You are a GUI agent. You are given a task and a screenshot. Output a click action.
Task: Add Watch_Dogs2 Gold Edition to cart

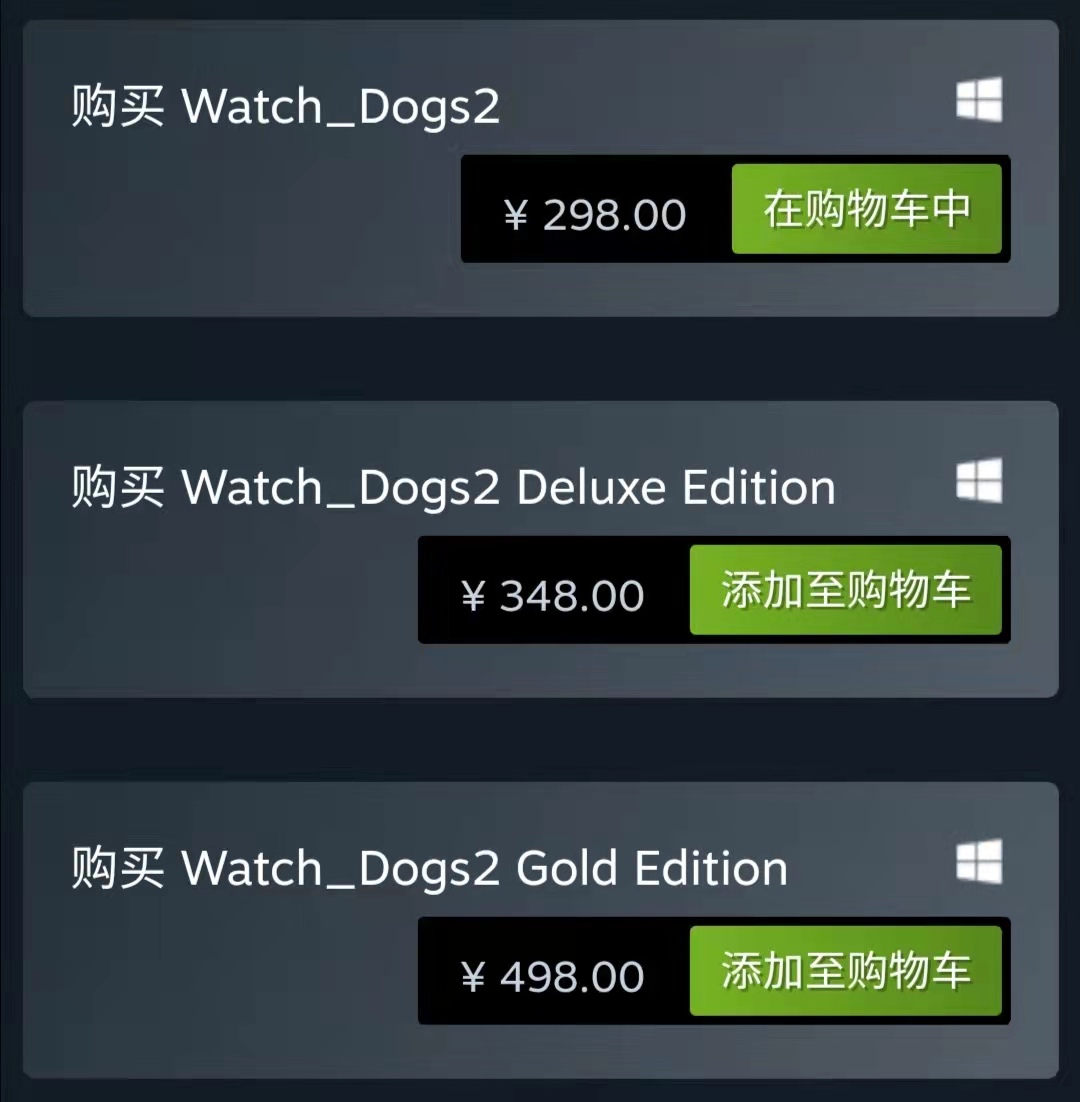(x=845, y=971)
